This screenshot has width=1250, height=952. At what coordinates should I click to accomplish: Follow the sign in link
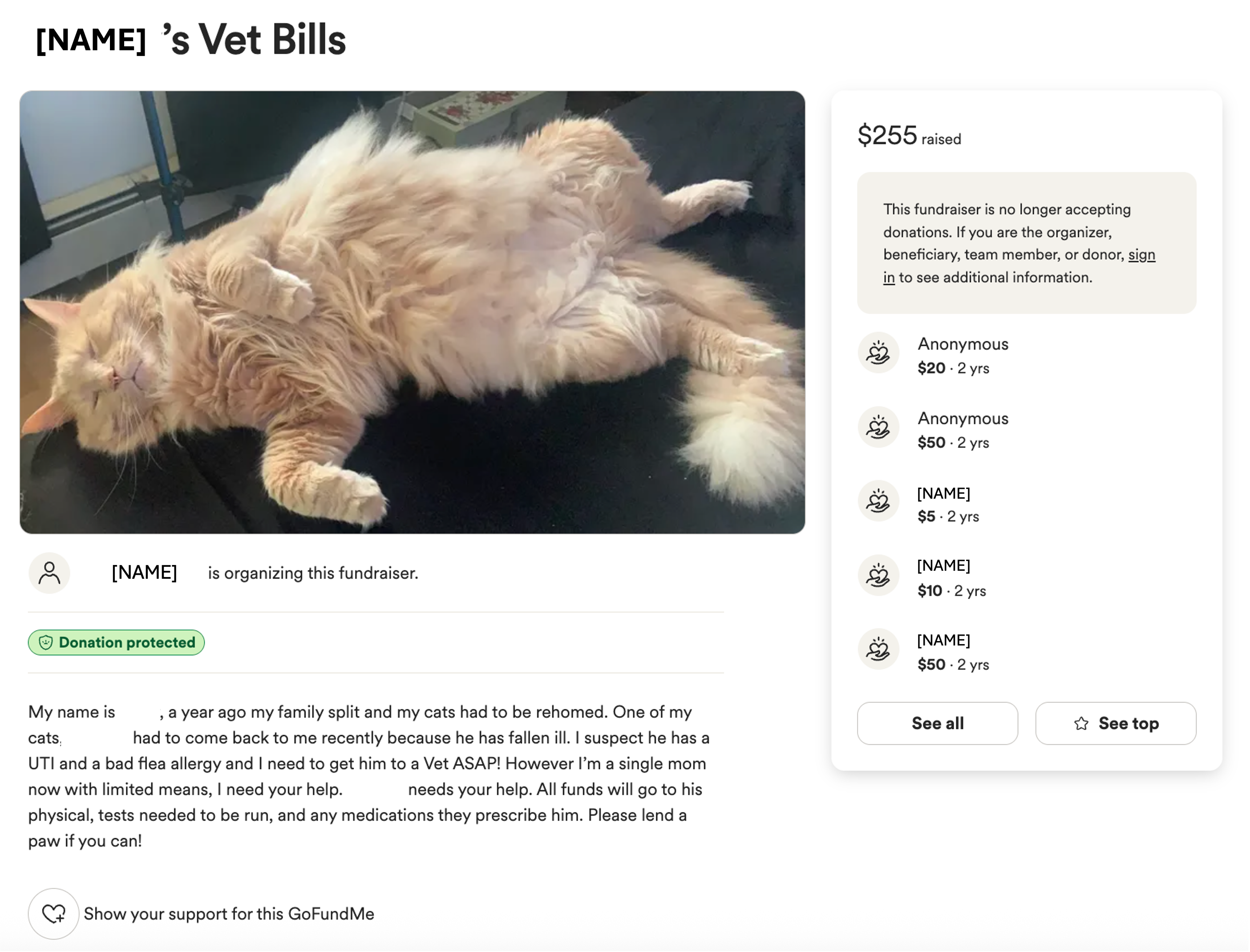click(1141, 255)
